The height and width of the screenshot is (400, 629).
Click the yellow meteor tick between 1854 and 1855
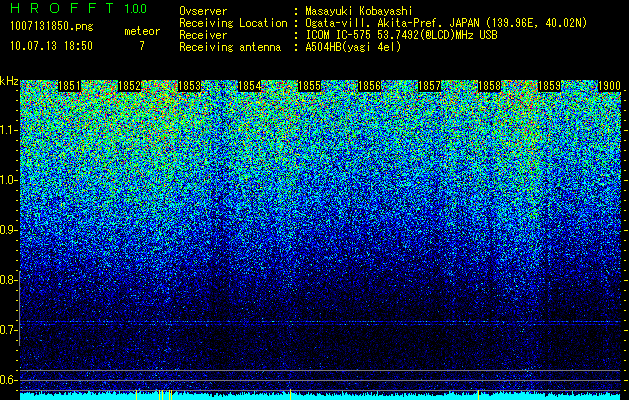[290, 394]
